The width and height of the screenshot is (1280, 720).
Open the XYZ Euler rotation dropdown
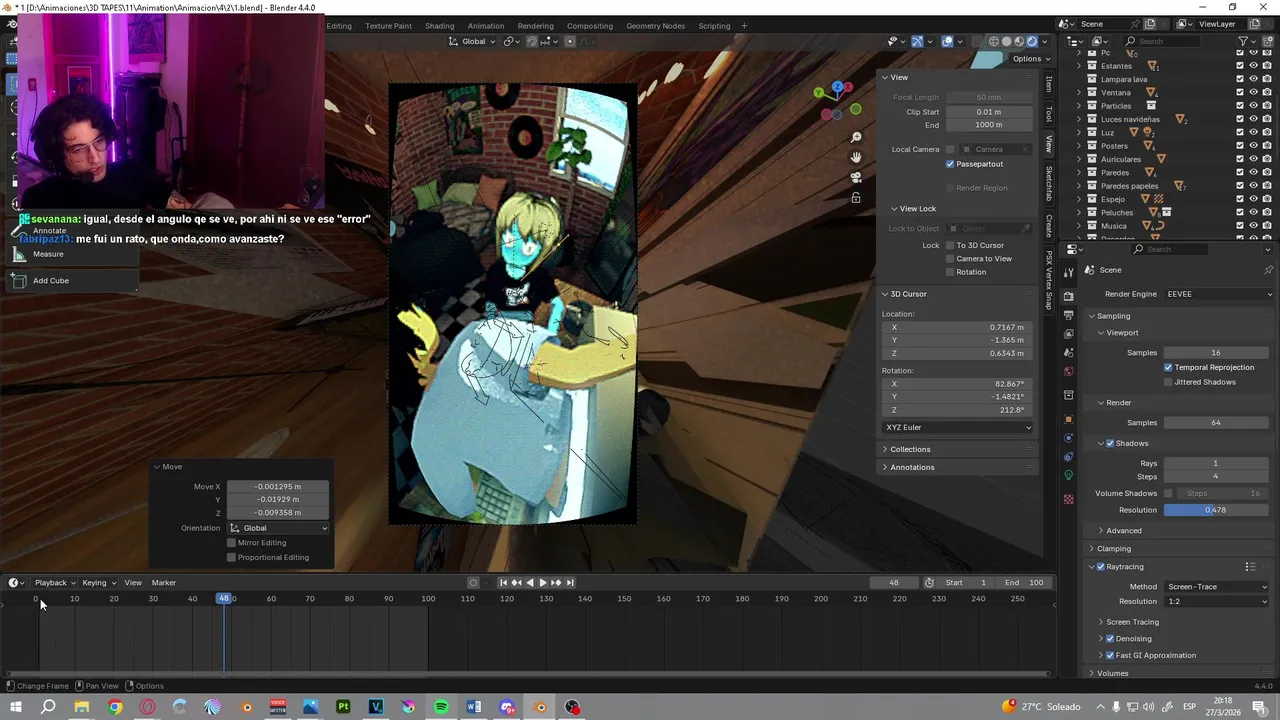pos(958,428)
